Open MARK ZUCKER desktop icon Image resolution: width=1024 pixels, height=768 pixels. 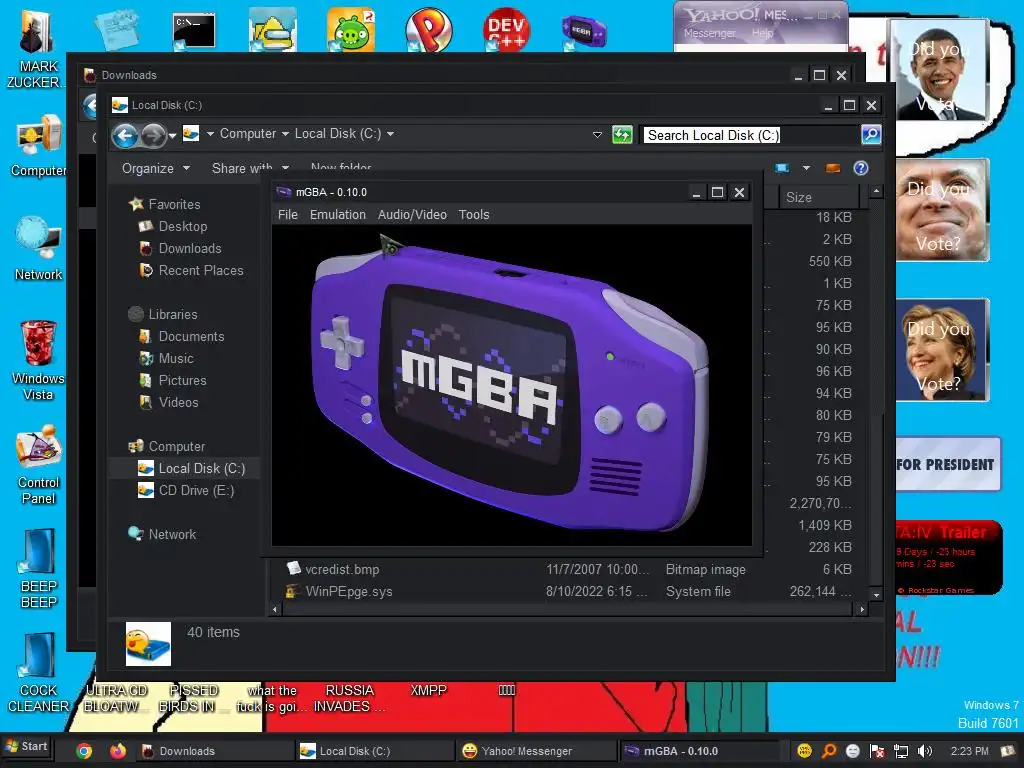(x=36, y=49)
